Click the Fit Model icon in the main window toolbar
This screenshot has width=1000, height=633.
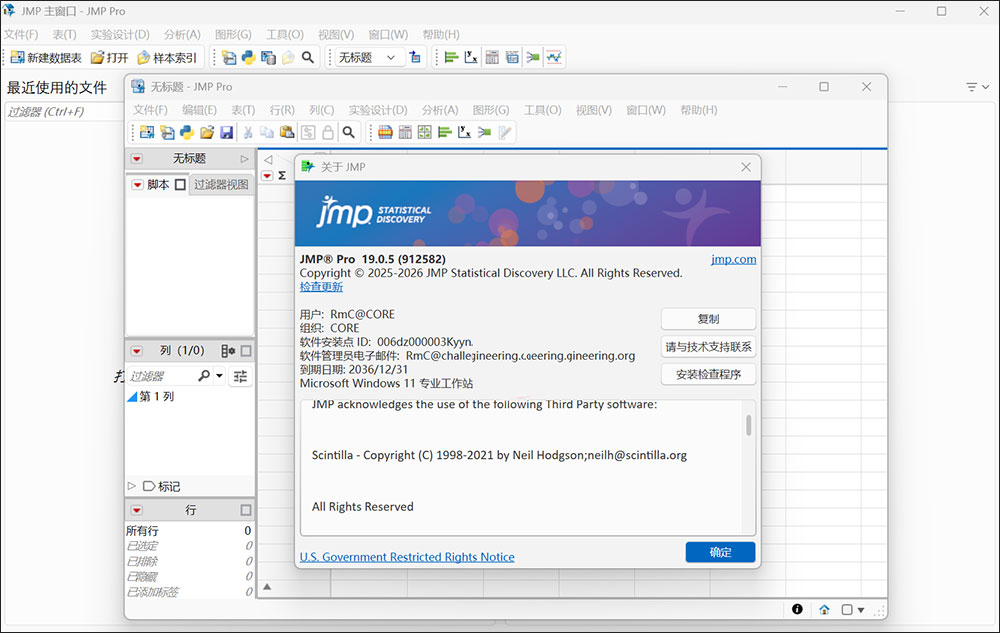point(533,57)
